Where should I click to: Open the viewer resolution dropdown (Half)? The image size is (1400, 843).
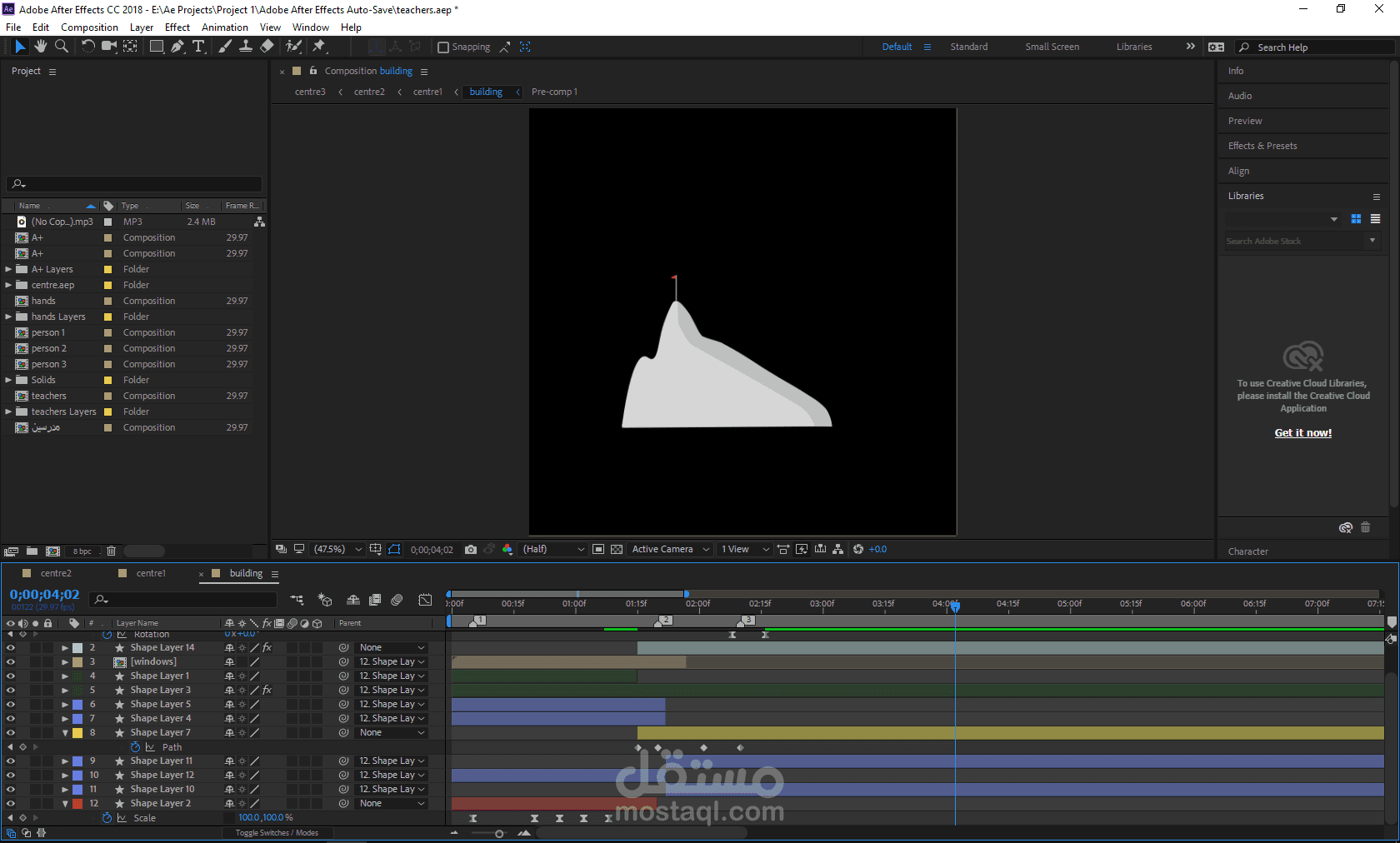coord(553,550)
